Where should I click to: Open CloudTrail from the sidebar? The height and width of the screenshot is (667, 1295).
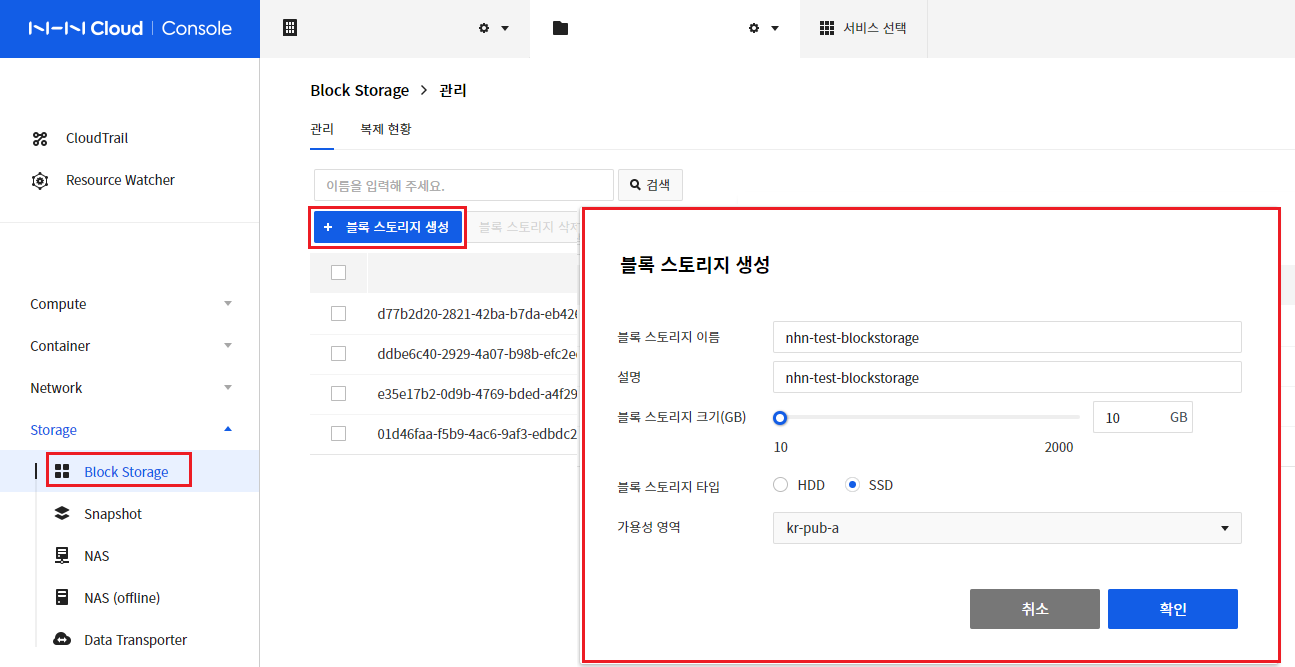[97, 138]
